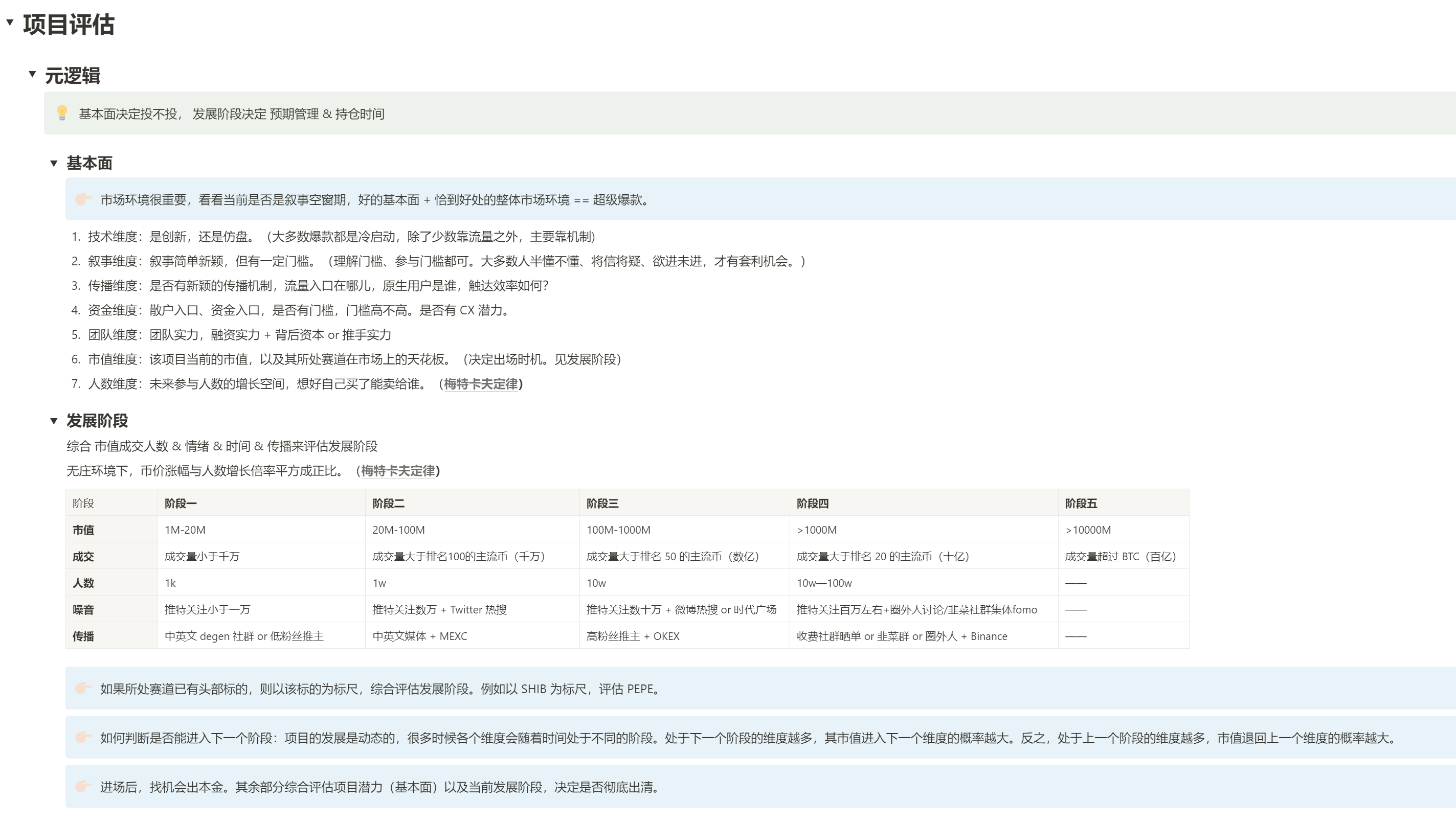Click cell 成交量小于千万
This screenshot has width=1456, height=823.
[x=261, y=556]
